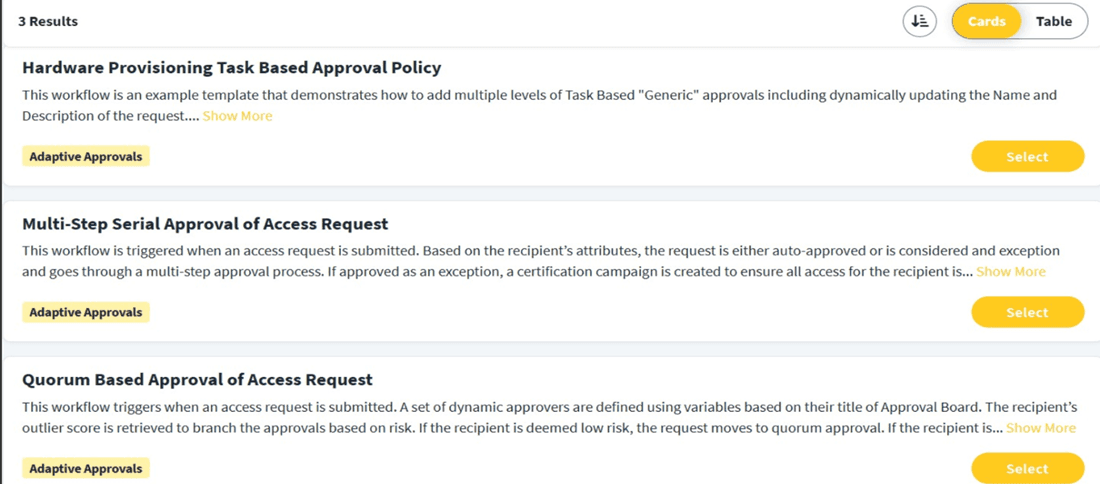Click Adaptive Approvals tag on Multi-Step Serial card
The width and height of the screenshot is (1100, 484).
(86, 312)
